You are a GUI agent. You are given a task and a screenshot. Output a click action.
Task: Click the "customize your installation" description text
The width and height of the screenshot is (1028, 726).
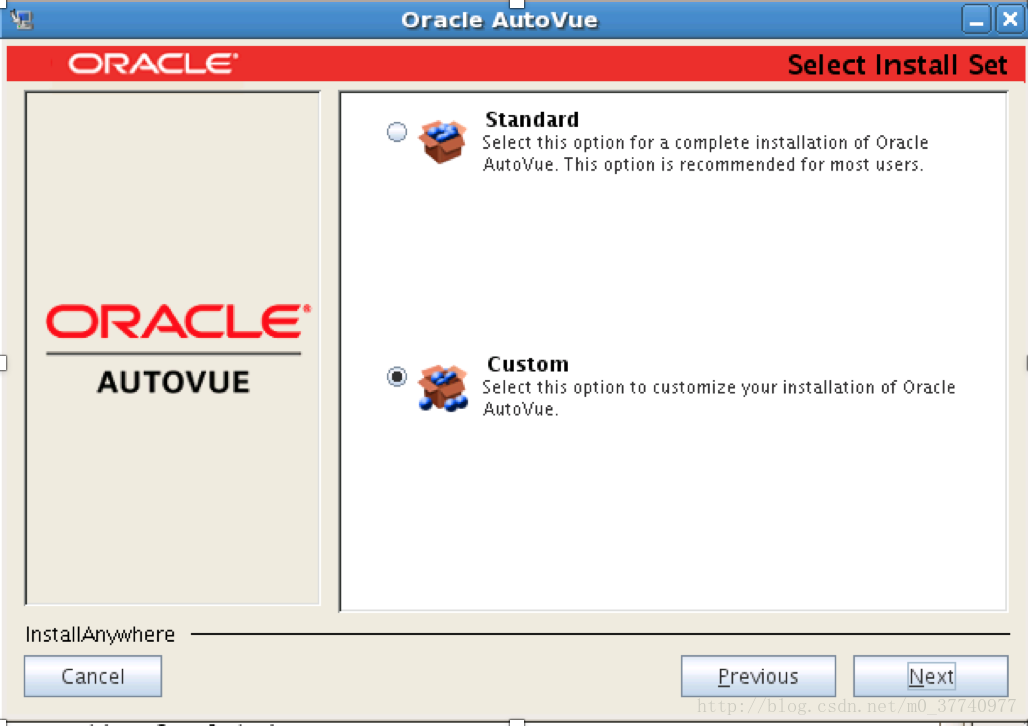click(x=719, y=398)
